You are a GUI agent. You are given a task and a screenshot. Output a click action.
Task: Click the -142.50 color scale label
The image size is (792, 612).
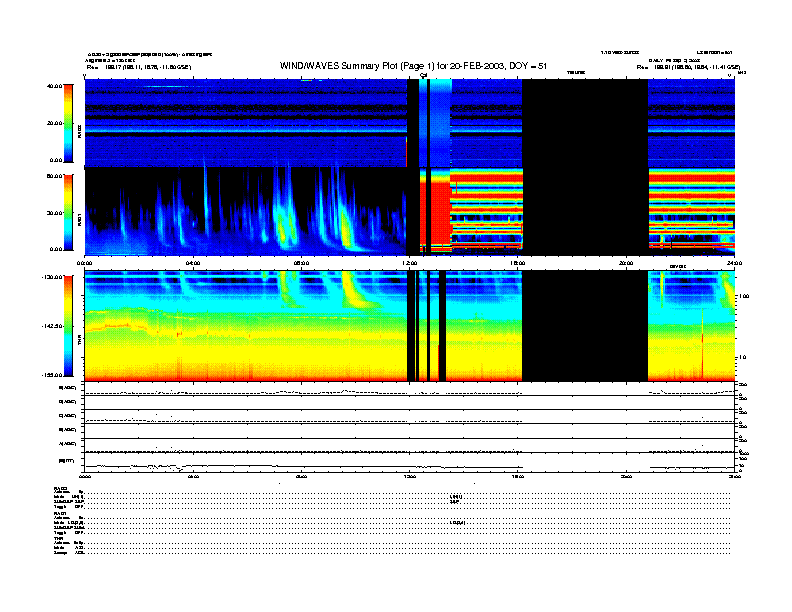tap(53, 326)
